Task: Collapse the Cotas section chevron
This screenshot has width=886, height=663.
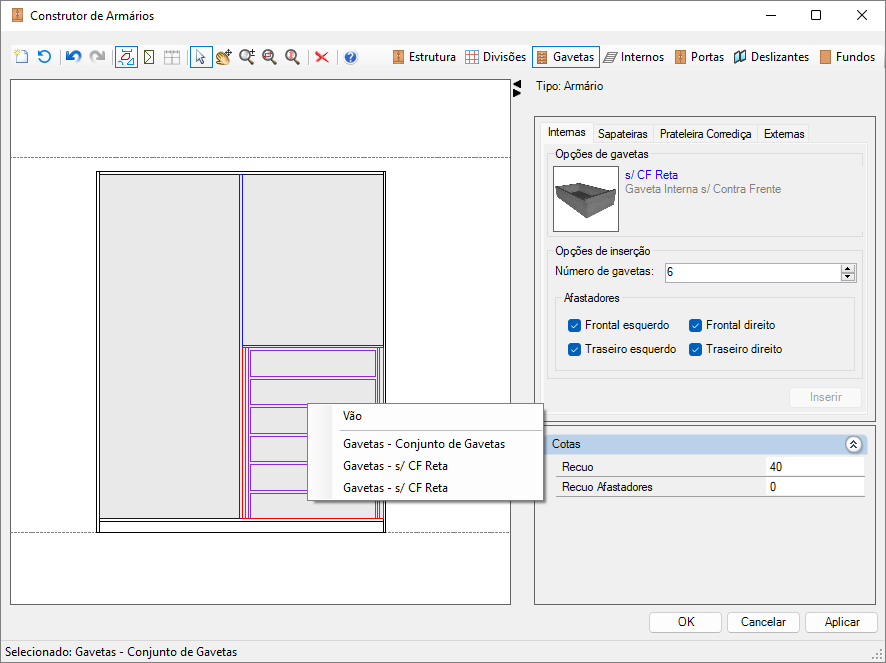Action: click(x=853, y=444)
